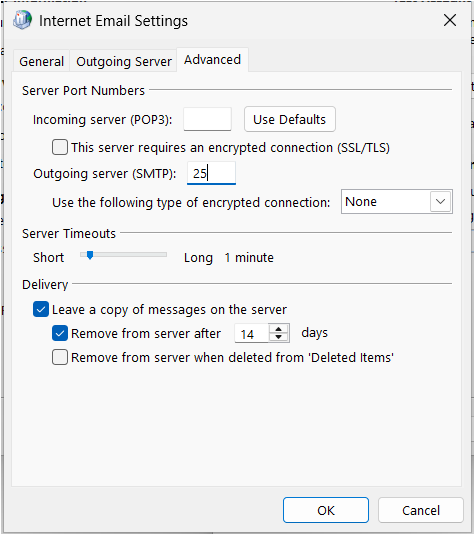Open the Outgoing Server tab
This screenshot has height=534, width=474.
click(124, 61)
